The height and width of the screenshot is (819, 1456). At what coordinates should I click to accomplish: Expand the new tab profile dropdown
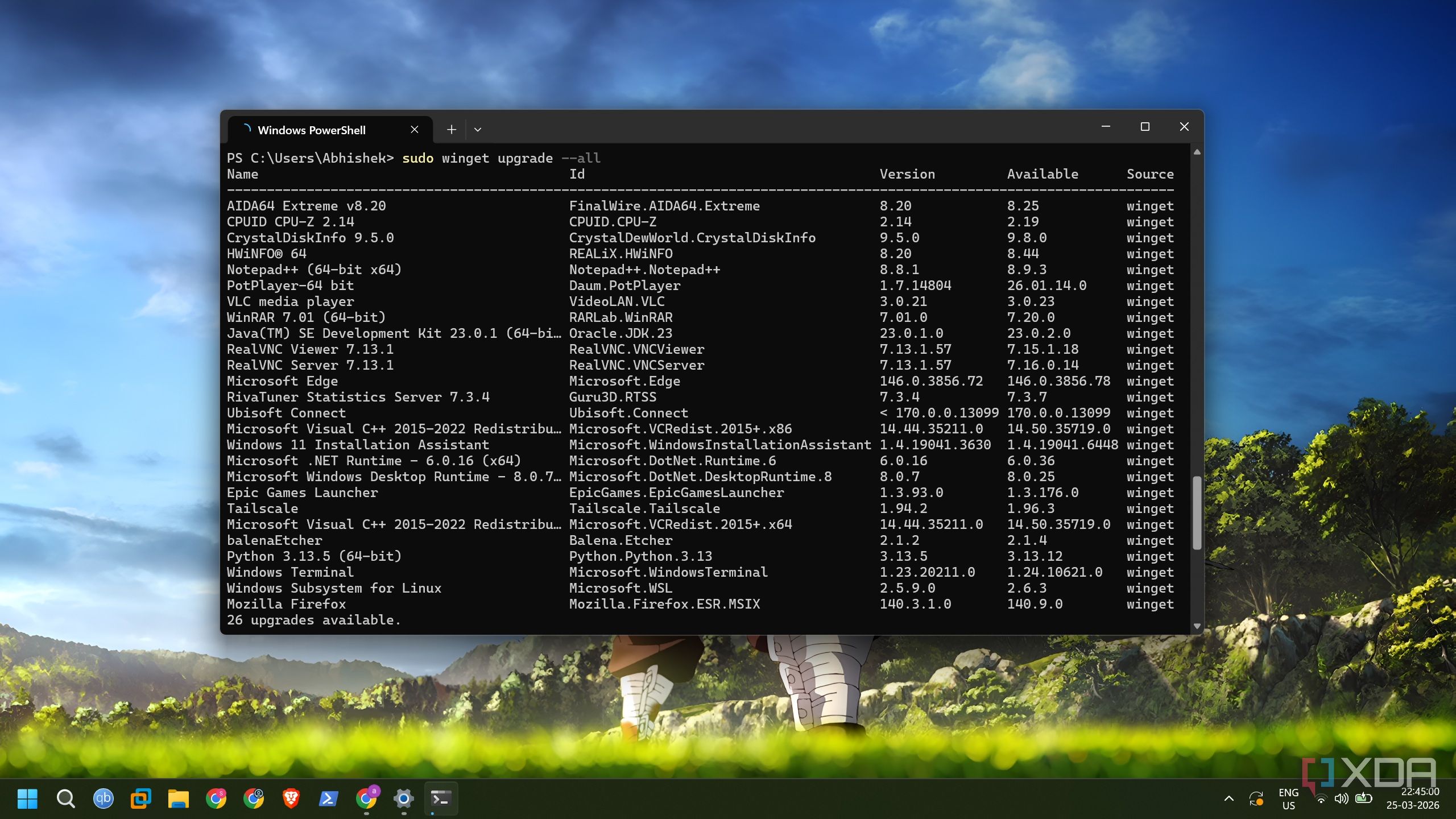tap(478, 130)
